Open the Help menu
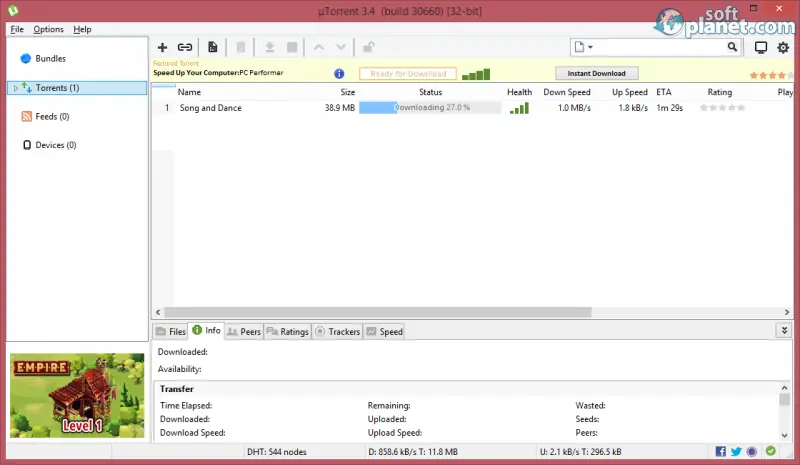 (82, 29)
